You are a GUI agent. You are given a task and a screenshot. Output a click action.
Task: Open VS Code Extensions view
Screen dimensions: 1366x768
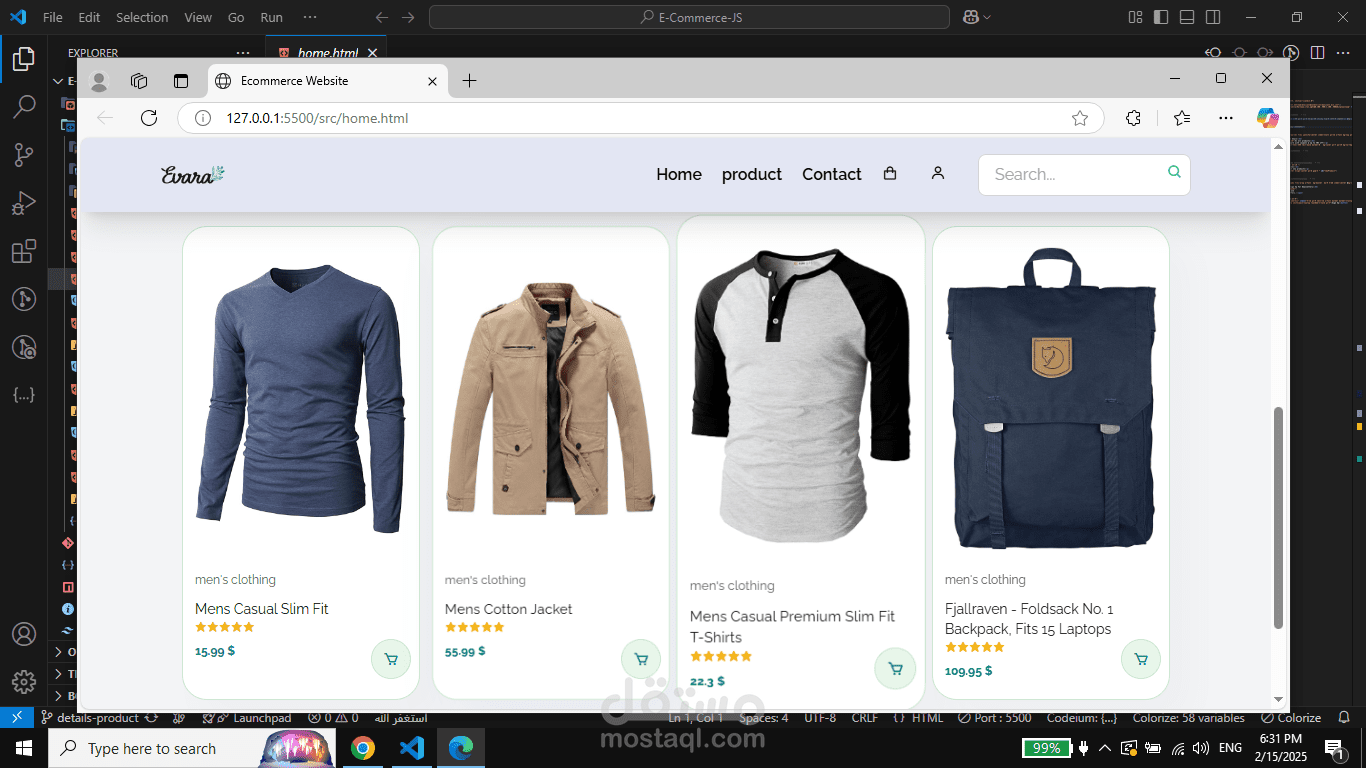pyautogui.click(x=24, y=251)
